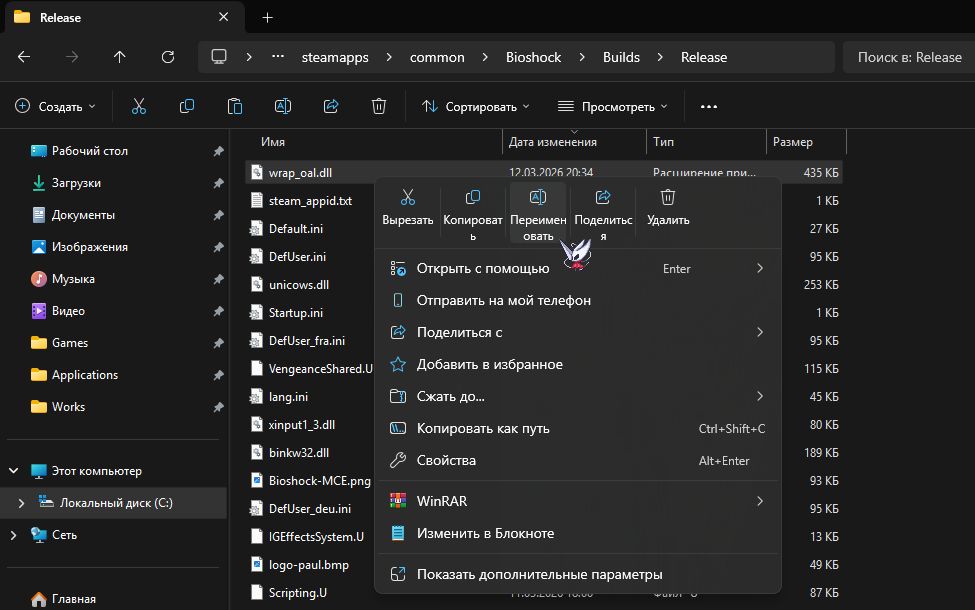Viewport: 975px width, 610px height.
Task: Open the Создать dropdown
Action: (x=56, y=106)
